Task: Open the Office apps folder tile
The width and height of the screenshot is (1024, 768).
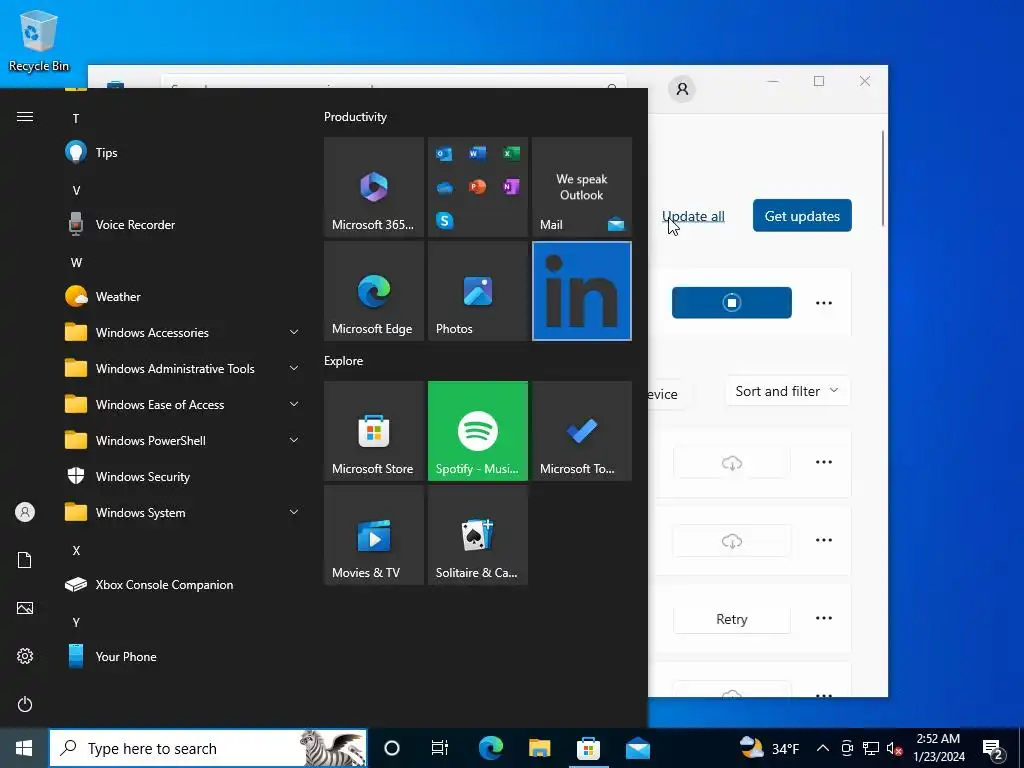Action: (x=477, y=187)
